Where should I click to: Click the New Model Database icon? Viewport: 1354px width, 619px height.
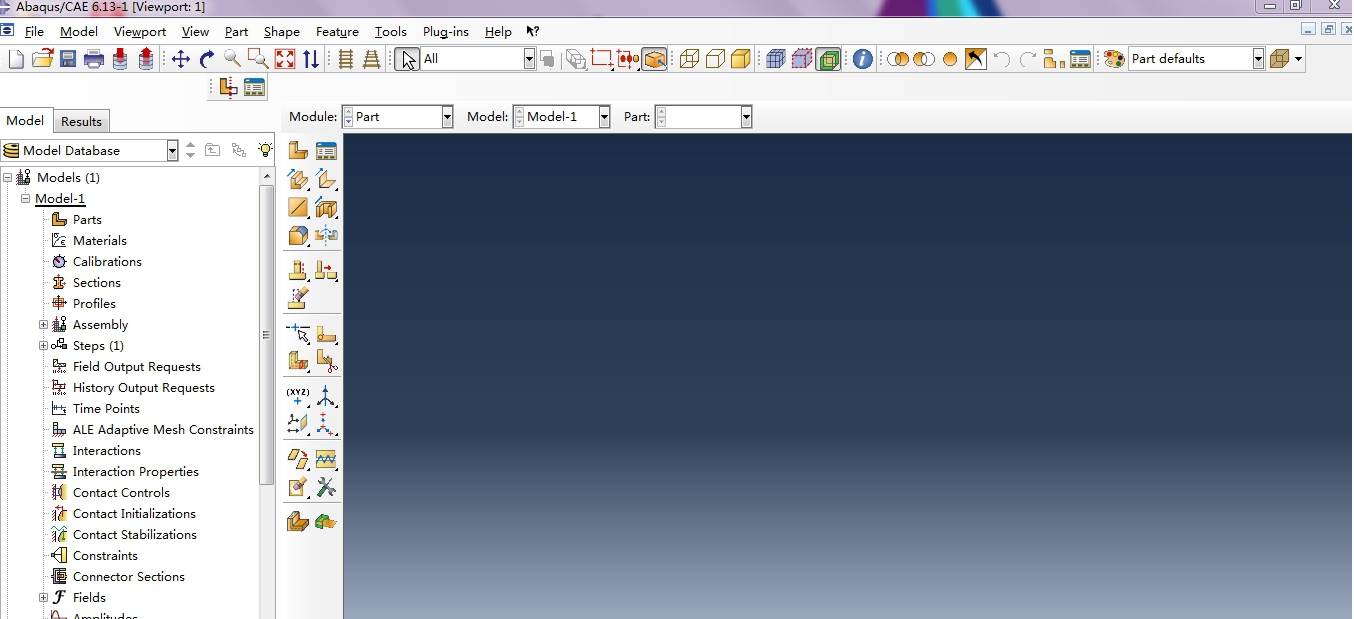(x=16, y=59)
